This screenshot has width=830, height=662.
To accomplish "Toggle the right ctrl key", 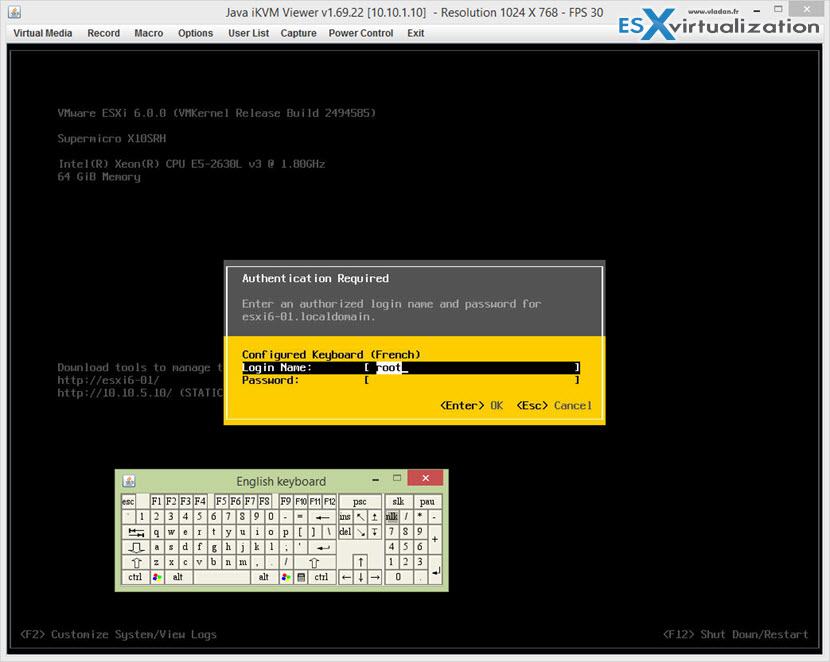I will (322, 577).
